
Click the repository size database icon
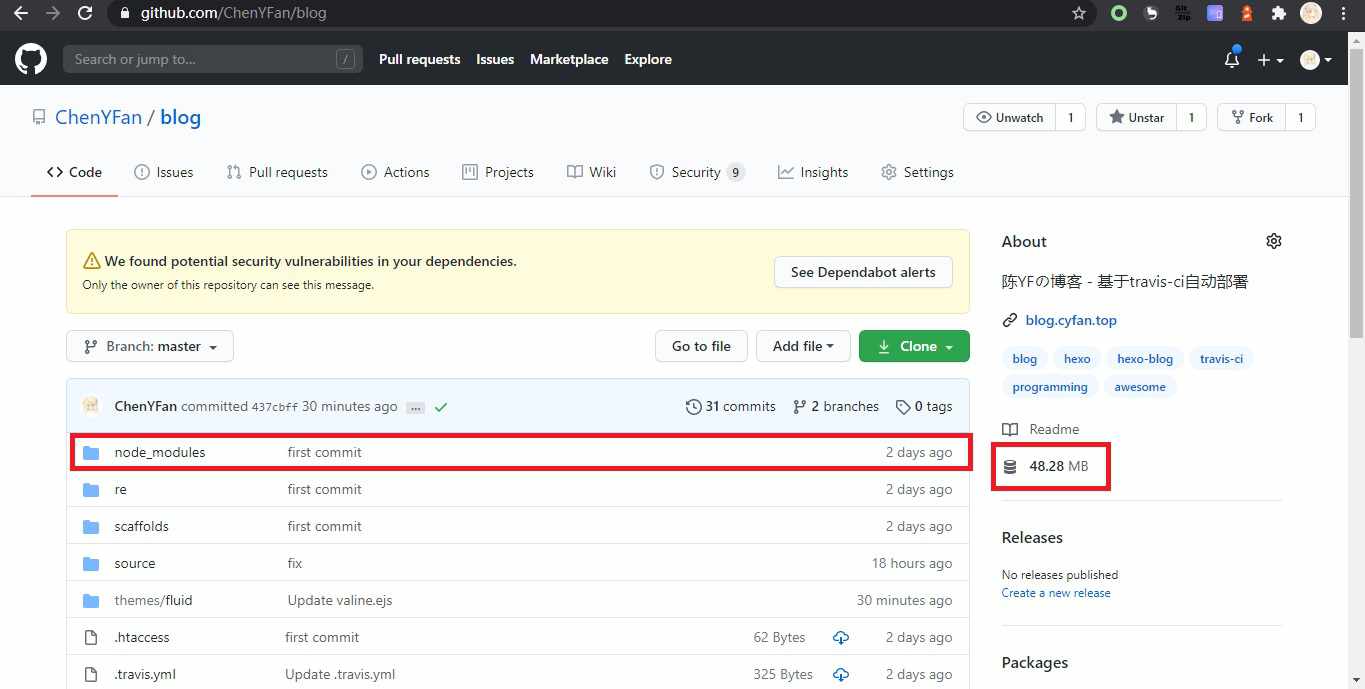coord(1010,467)
